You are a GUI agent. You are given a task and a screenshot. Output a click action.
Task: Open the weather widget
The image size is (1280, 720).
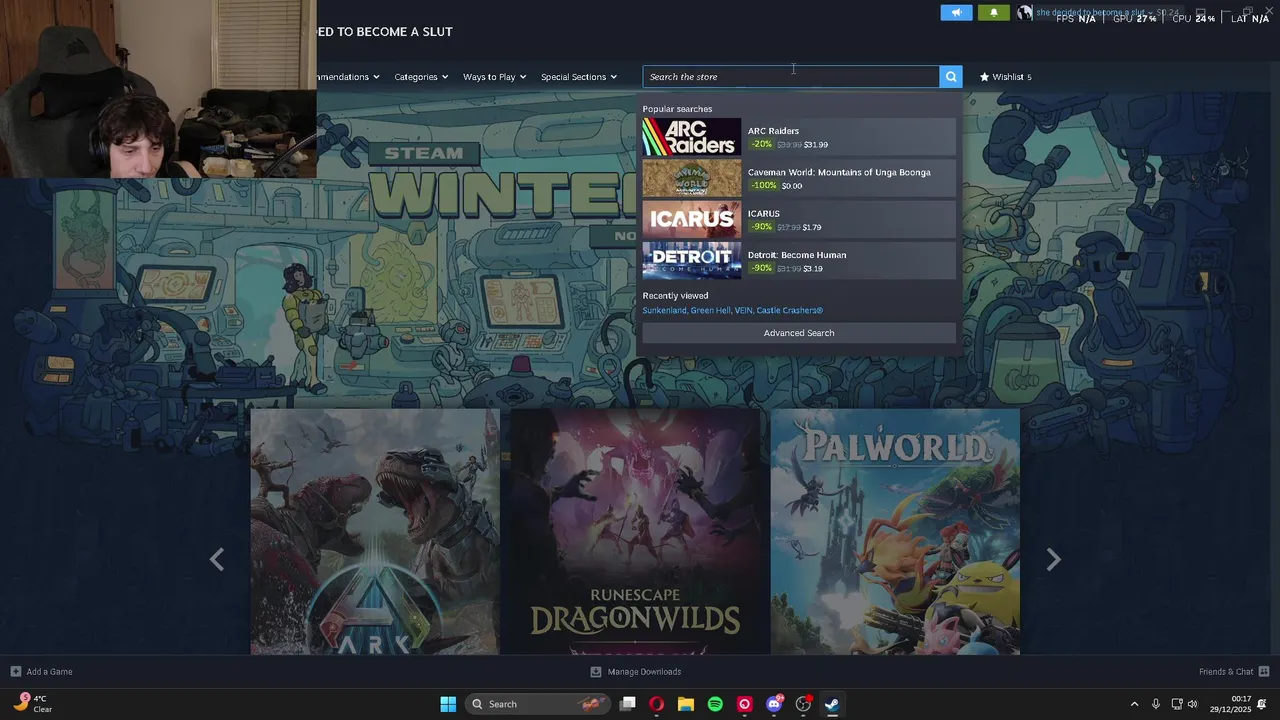click(x=33, y=704)
